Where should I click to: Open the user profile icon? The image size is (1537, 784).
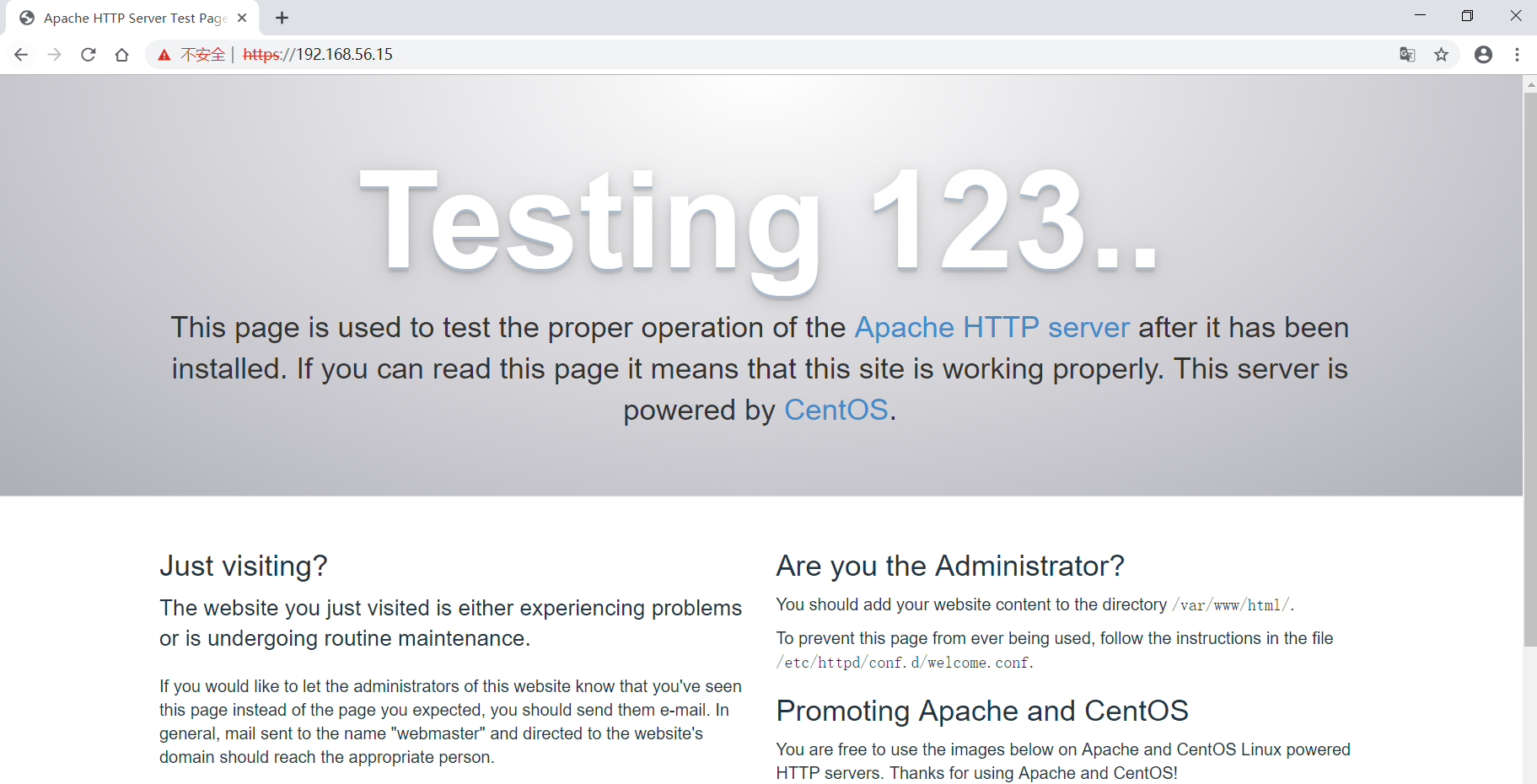1484,55
